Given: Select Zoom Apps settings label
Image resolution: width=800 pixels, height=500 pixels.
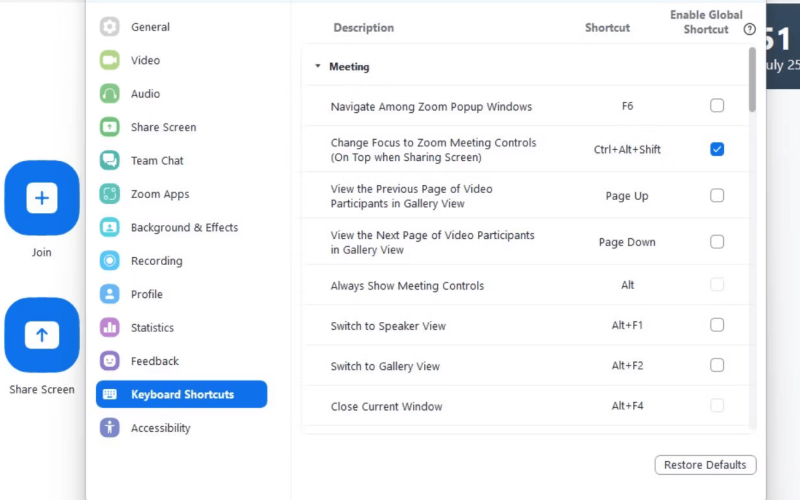Looking at the screenshot, I should click(160, 194).
